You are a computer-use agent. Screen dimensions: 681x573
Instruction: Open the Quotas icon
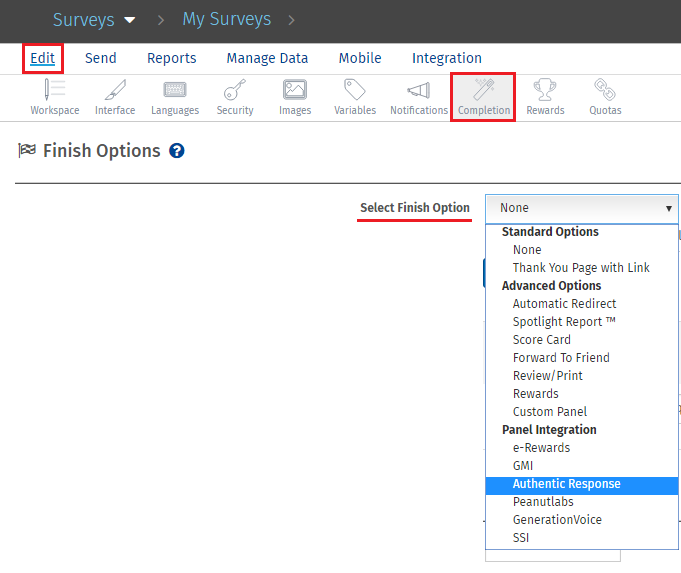(604, 91)
